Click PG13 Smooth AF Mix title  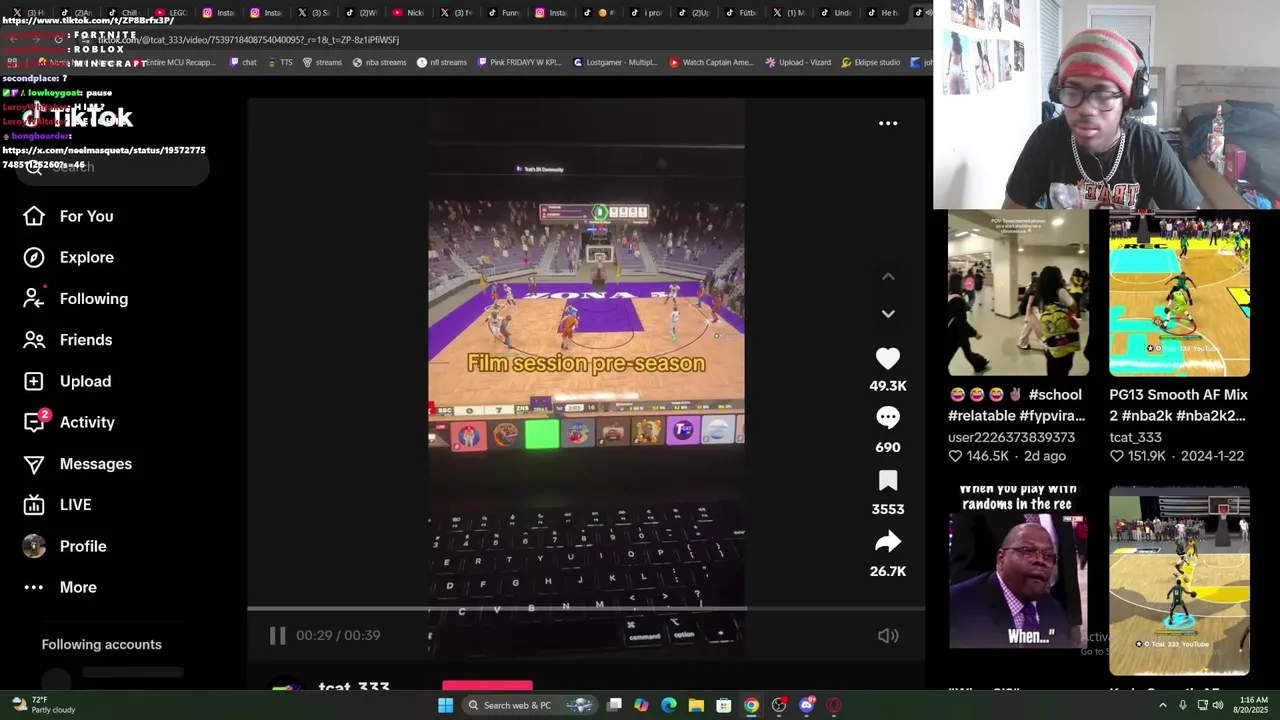point(1178,405)
